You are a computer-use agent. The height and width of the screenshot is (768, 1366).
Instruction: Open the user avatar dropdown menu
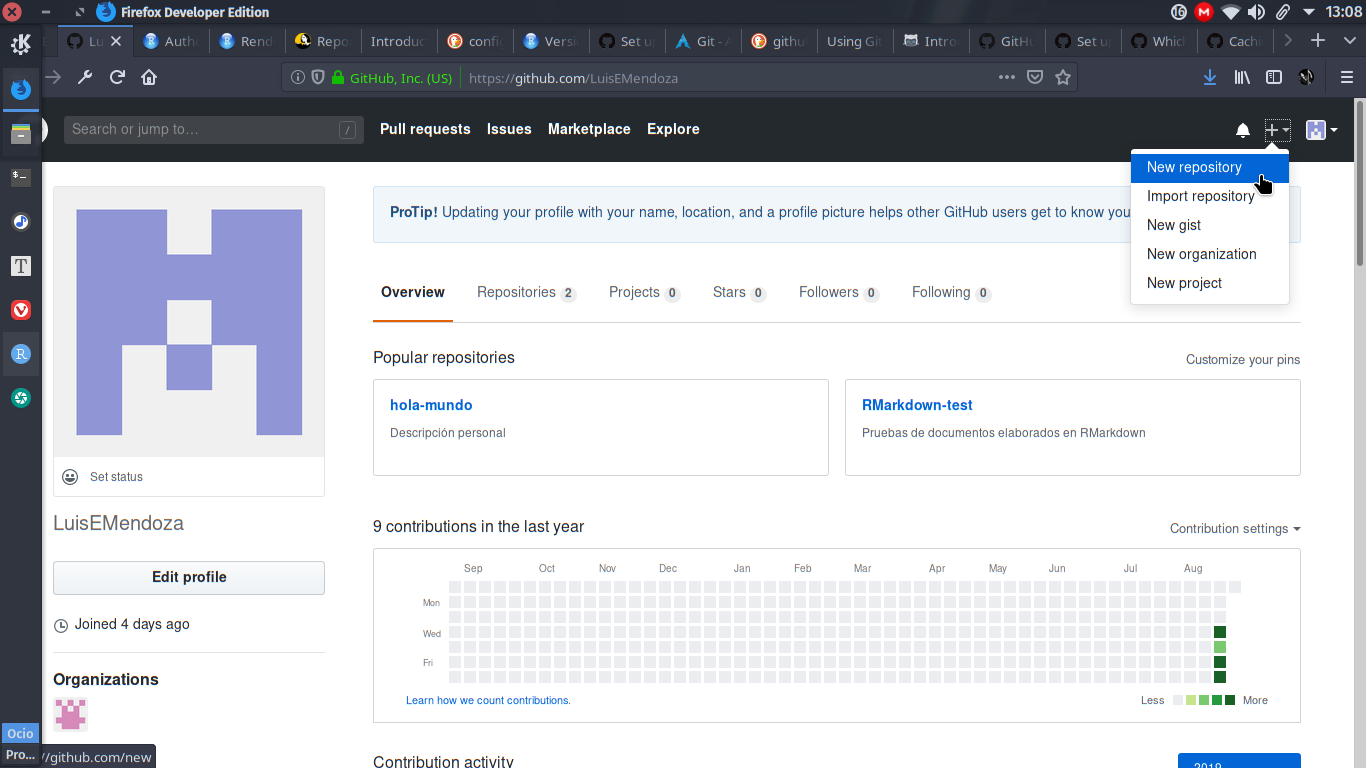[x=1322, y=130]
